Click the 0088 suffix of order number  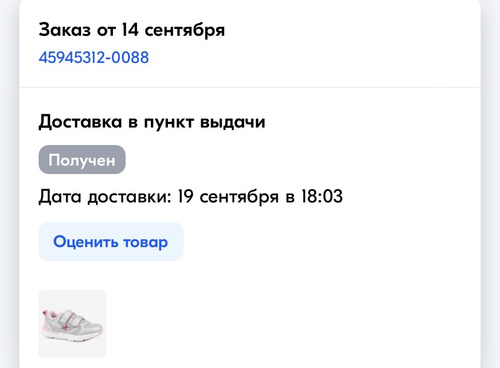click(x=130, y=57)
